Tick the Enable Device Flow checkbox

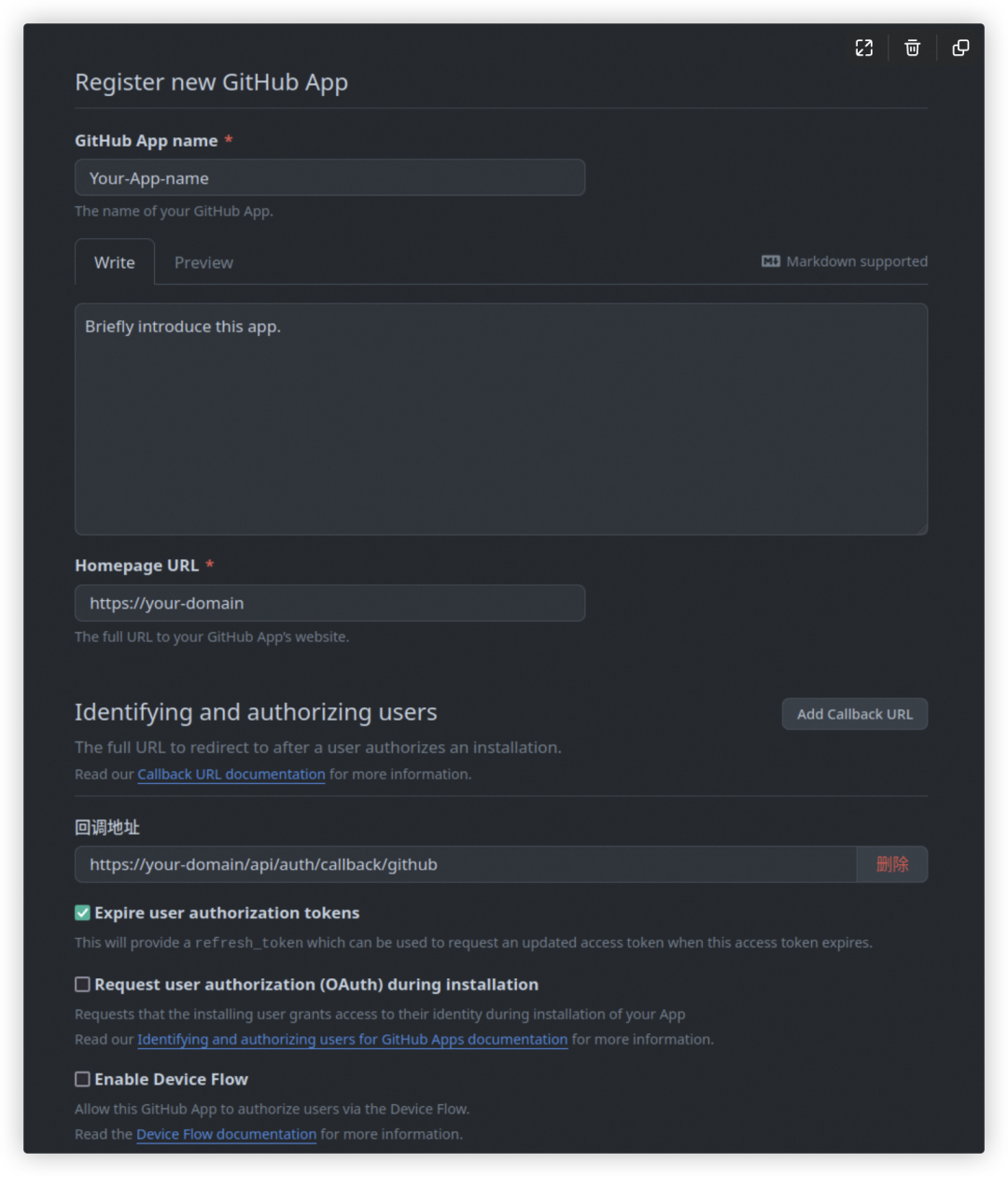[x=83, y=1079]
